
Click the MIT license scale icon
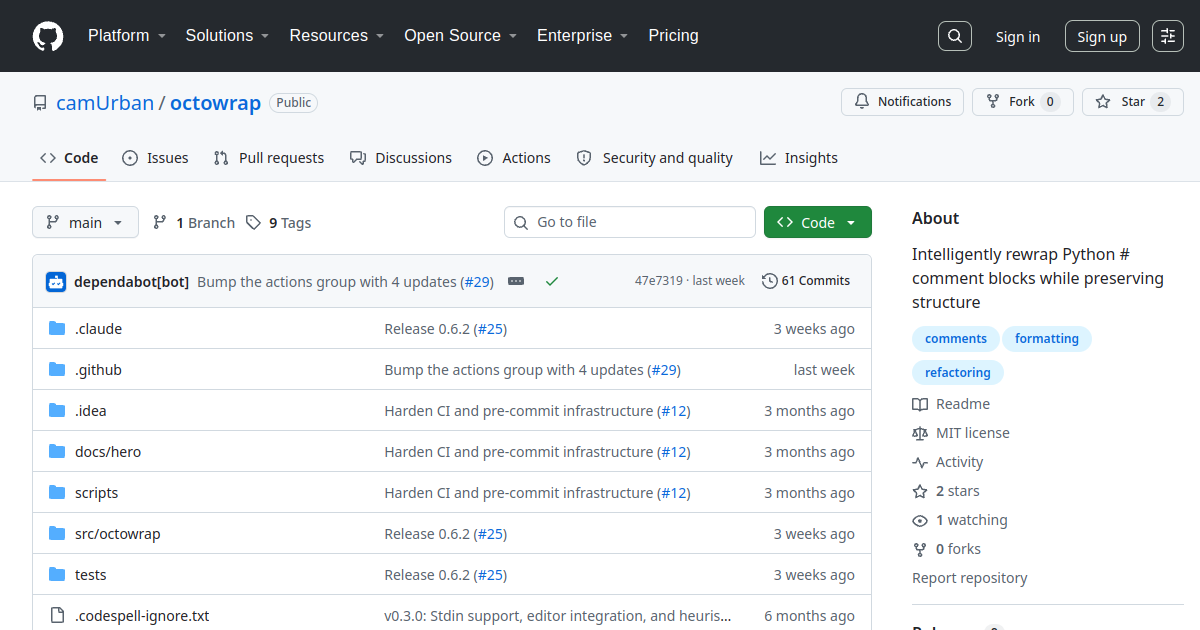tap(920, 434)
